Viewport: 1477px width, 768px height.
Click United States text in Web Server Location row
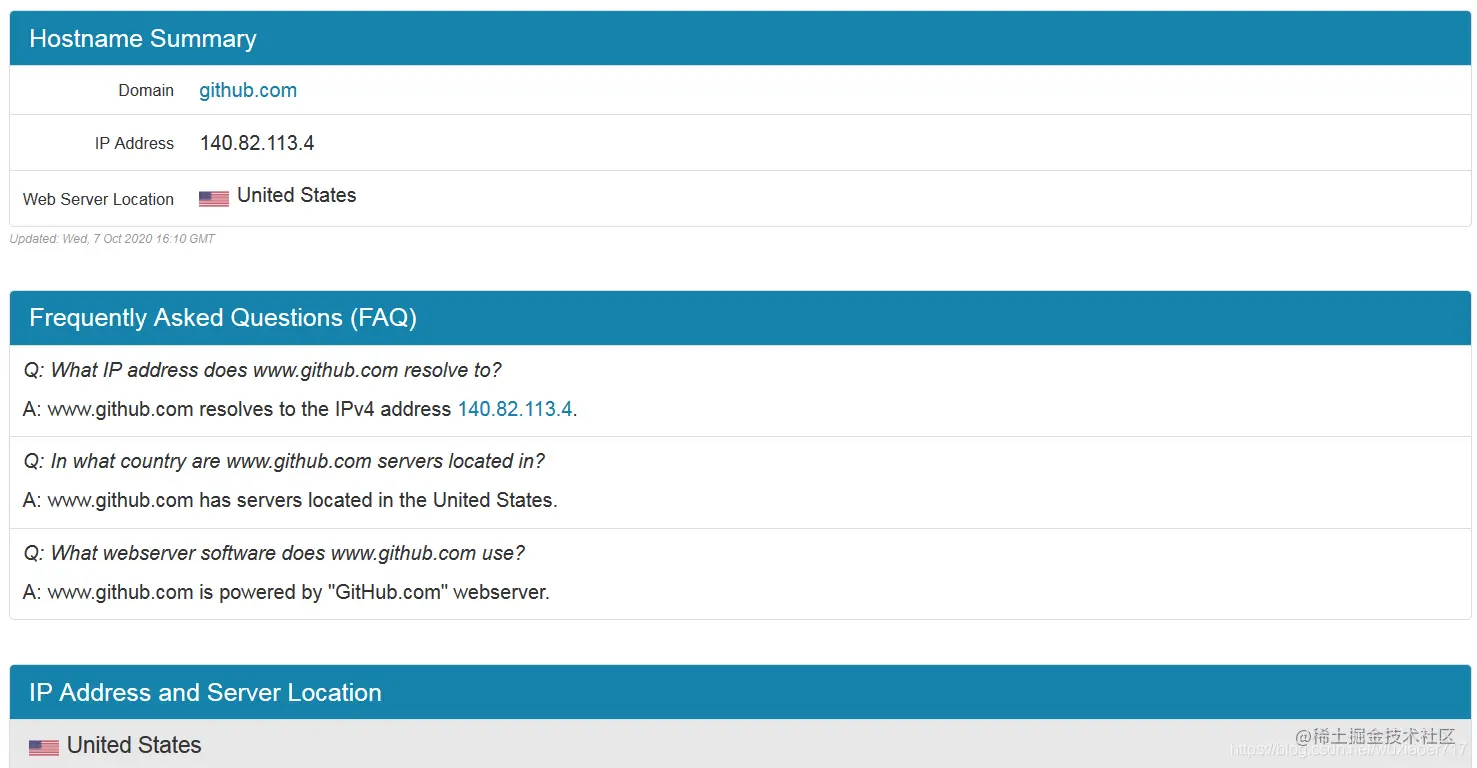click(x=297, y=195)
